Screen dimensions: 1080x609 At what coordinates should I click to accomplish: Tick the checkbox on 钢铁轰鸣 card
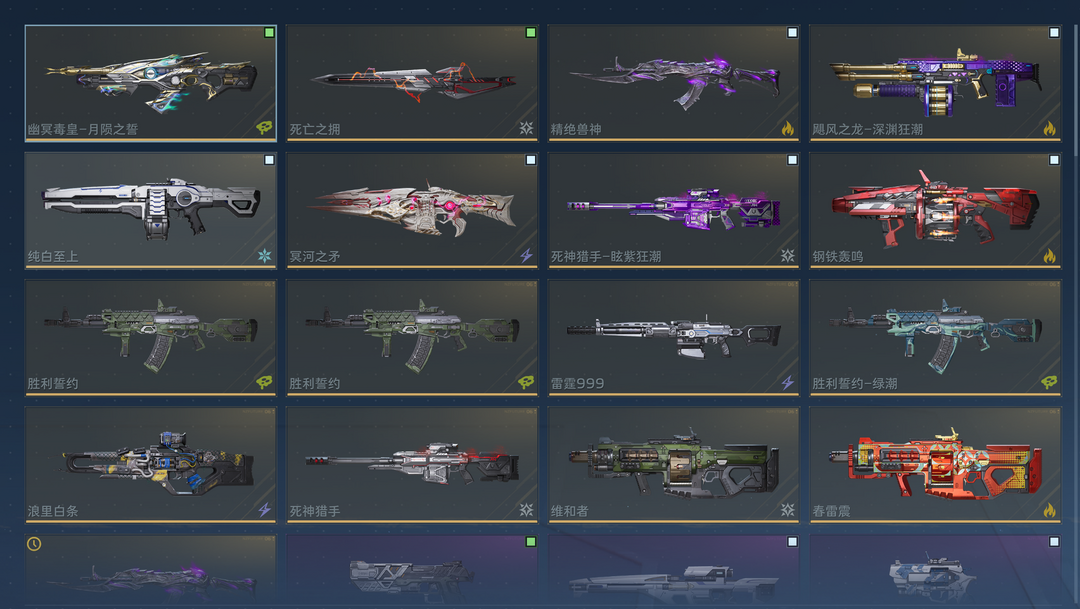pyautogui.click(x=1054, y=160)
